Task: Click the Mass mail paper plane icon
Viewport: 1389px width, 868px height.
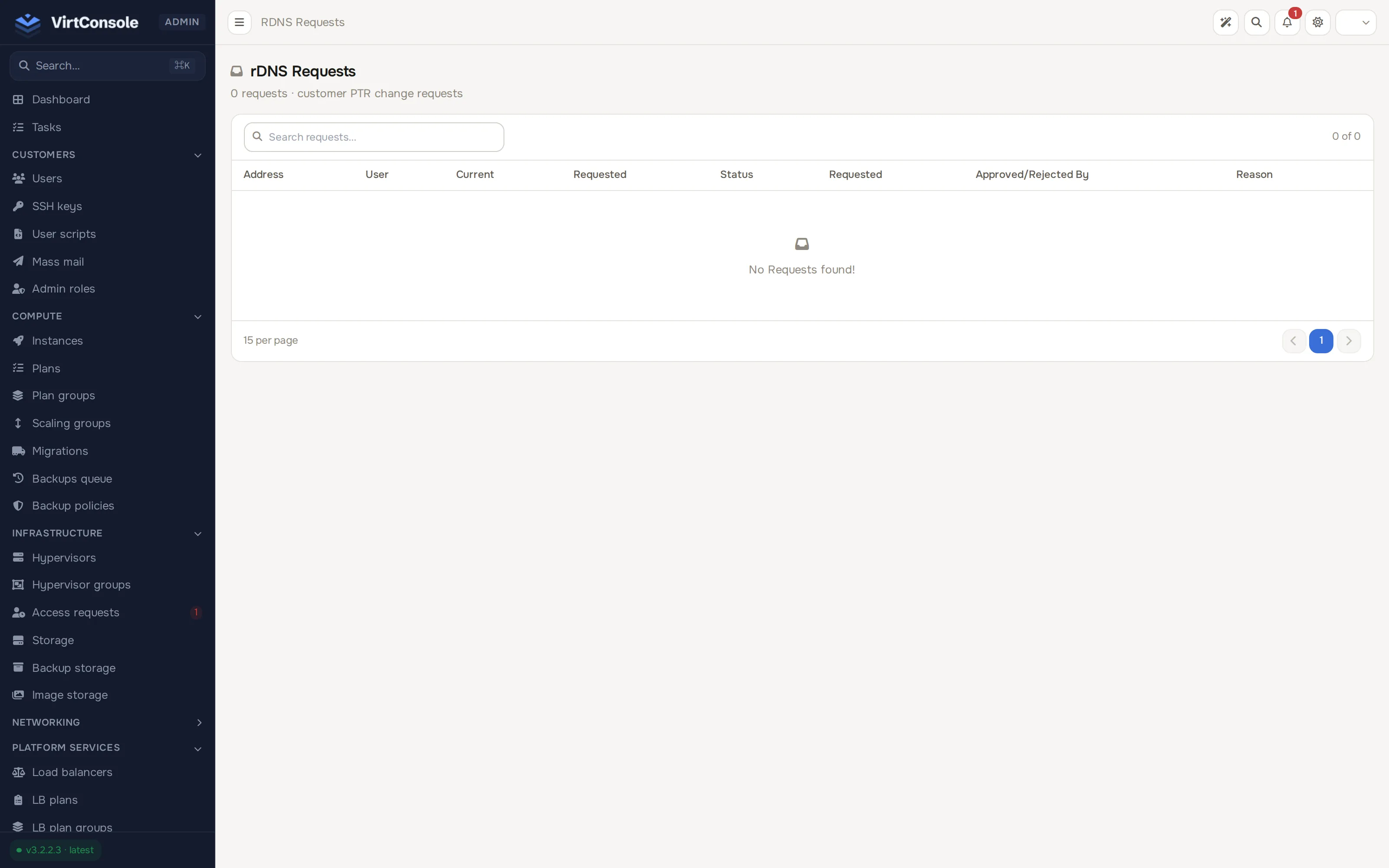Action: click(18, 261)
